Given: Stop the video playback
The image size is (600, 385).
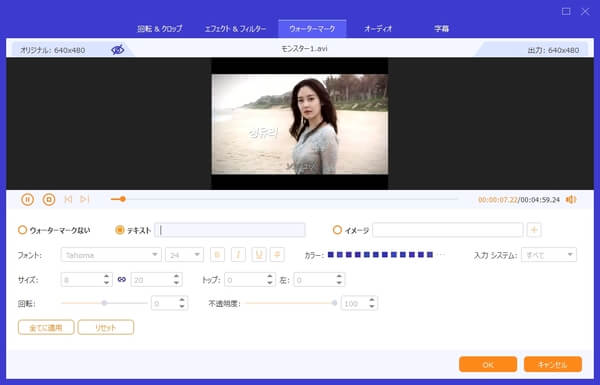Looking at the screenshot, I should 49,199.
